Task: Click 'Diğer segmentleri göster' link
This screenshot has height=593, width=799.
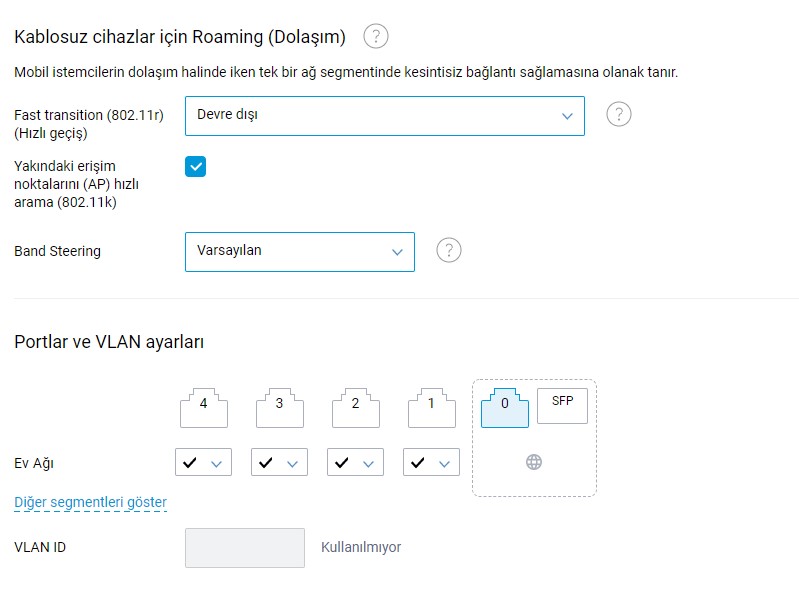Action: coord(90,502)
